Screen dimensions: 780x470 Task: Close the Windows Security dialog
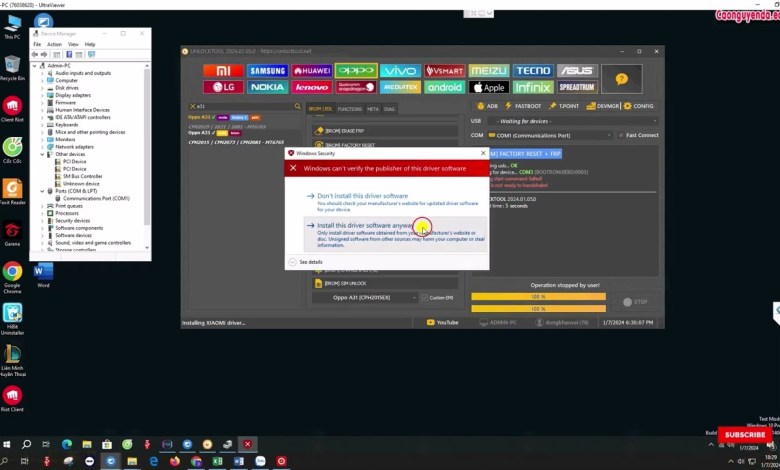483,153
